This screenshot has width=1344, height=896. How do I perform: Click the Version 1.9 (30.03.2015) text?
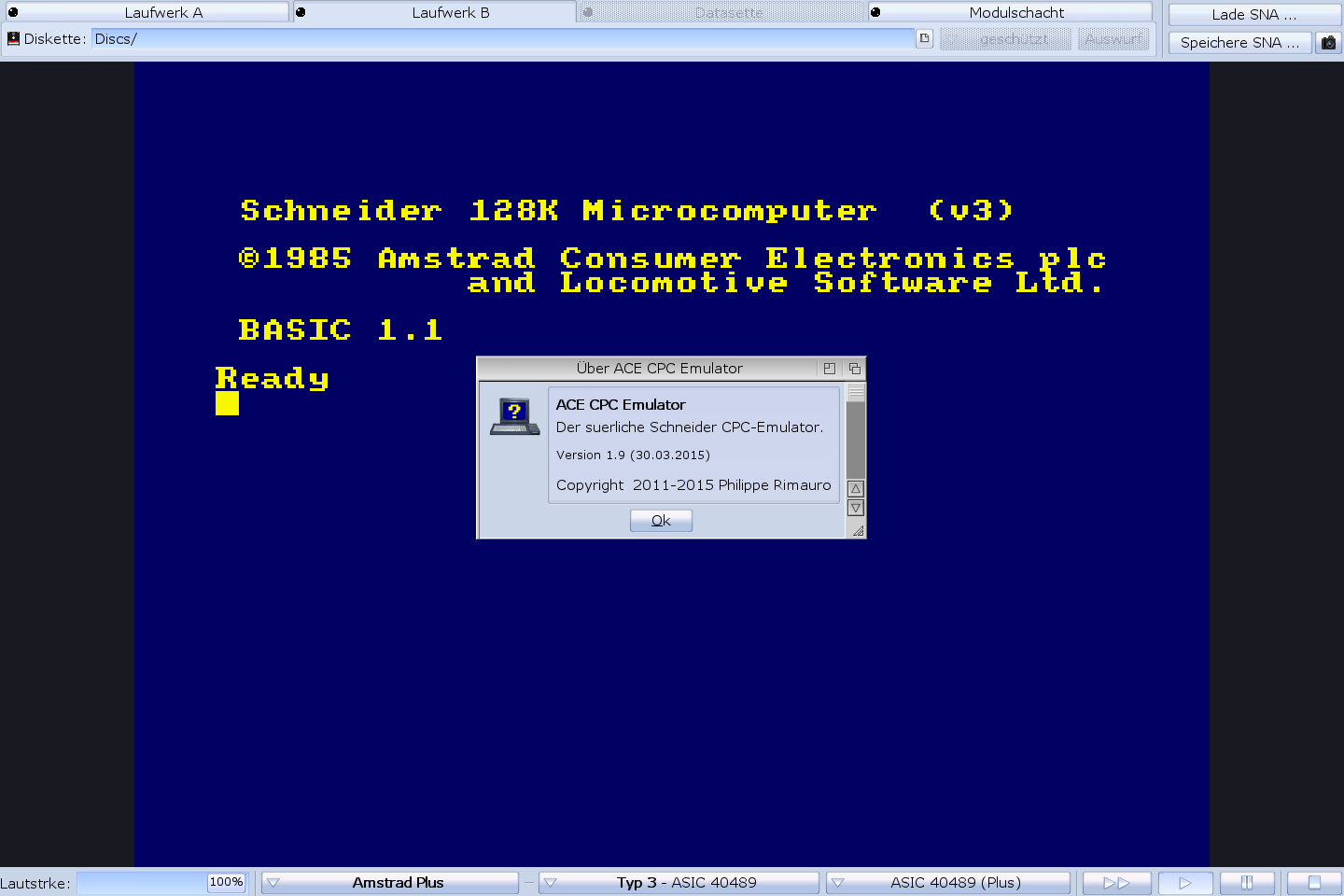click(633, 455)
